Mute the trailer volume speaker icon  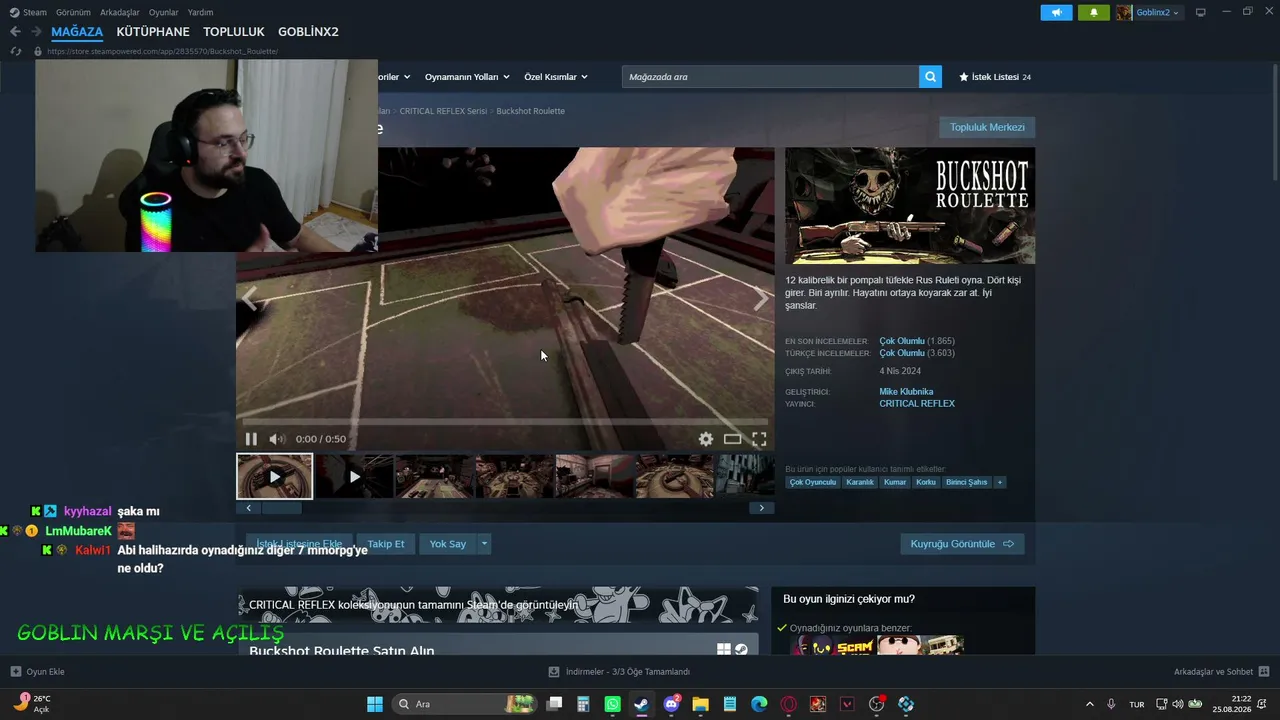277,439
